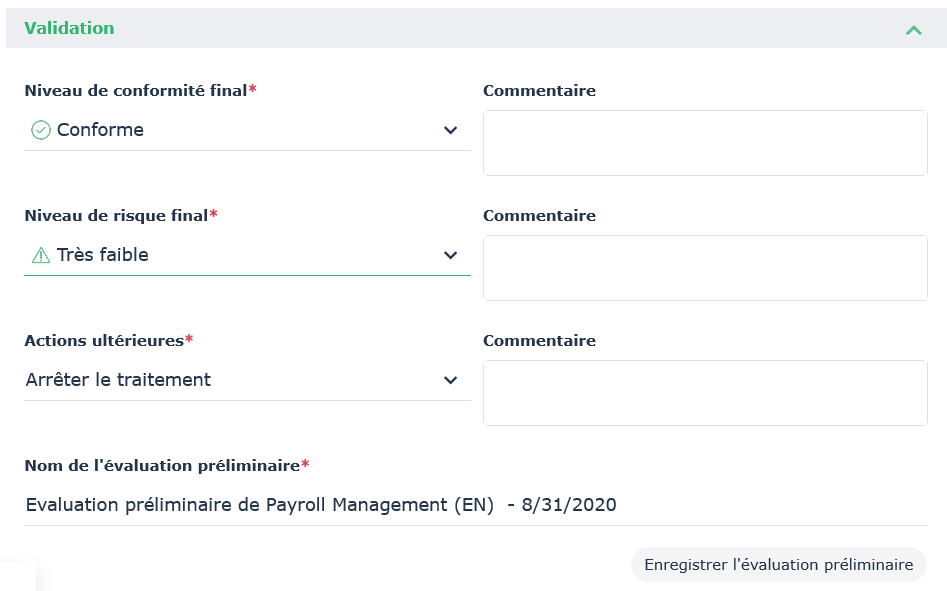Collapse the Validation section chevron
The height and width of the screenshot is (591, 947).
[913, 30]
